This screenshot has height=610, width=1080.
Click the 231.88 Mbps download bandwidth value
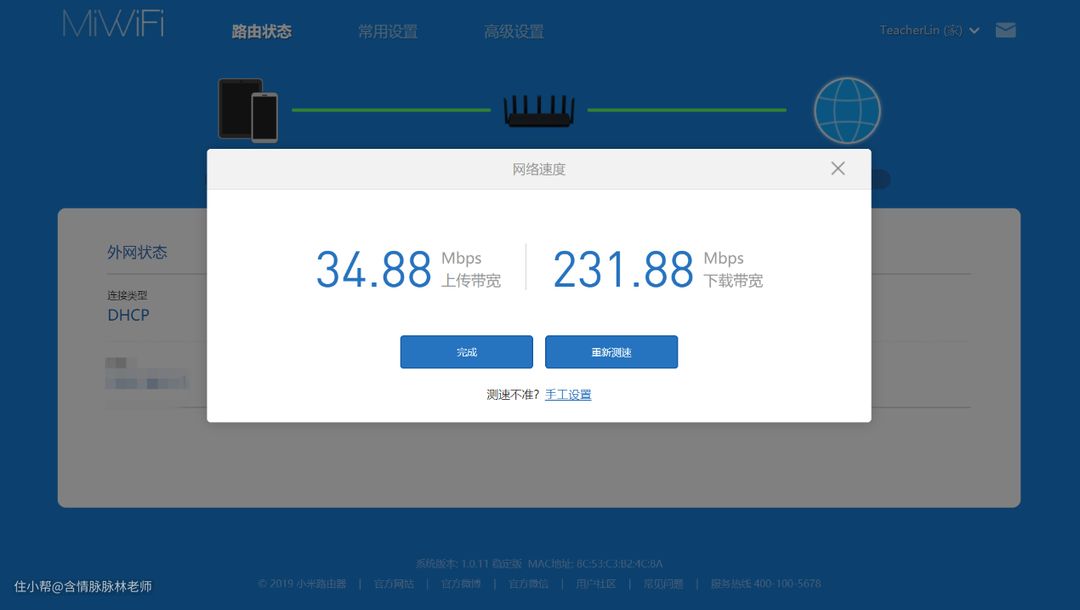[623, 269]
